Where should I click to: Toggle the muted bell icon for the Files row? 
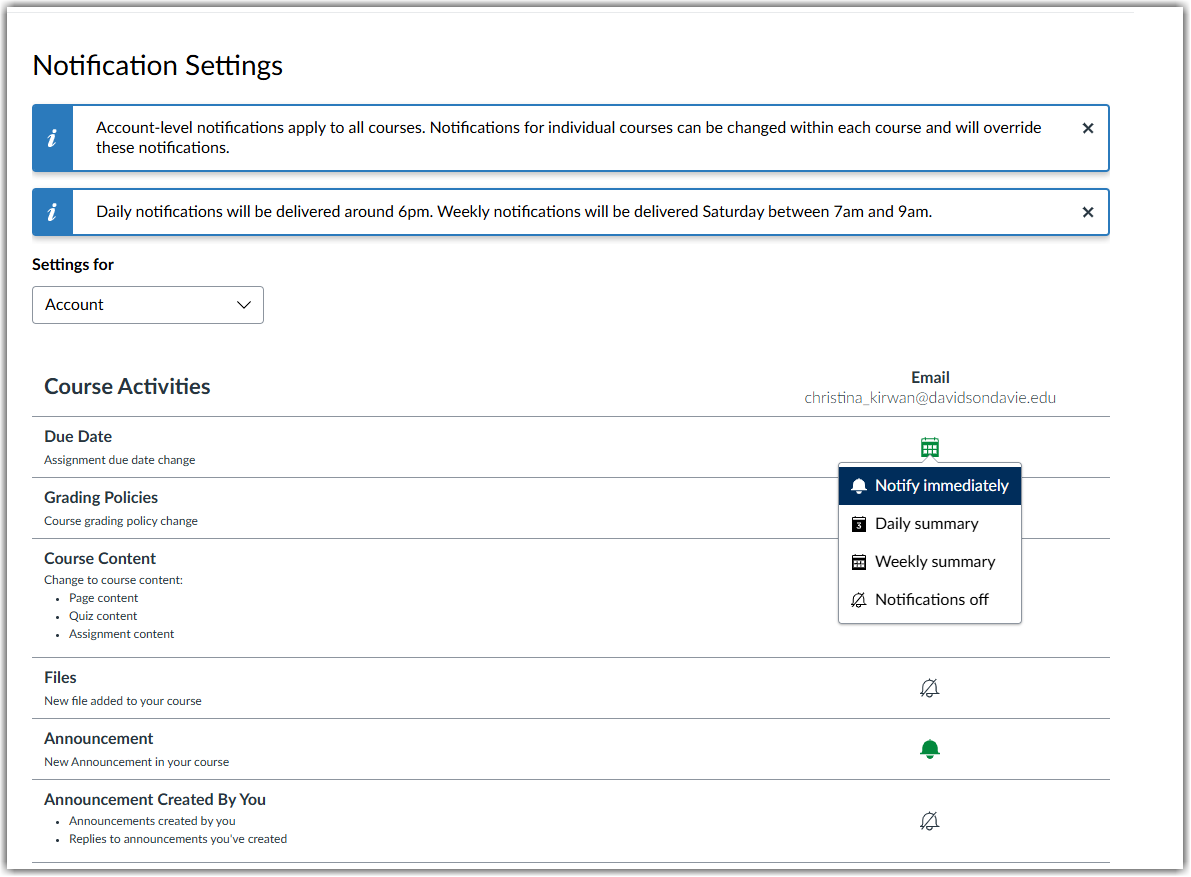click(x=930, y=688)
